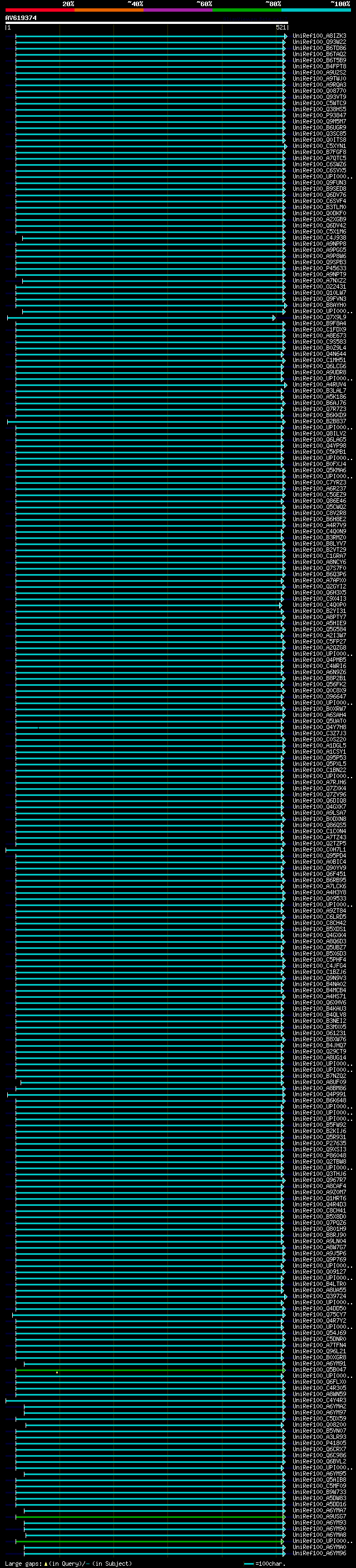Select hit UniRef100_A9USG7
The height and width of the screenshot is (1568, 356).
point(319,1516)
